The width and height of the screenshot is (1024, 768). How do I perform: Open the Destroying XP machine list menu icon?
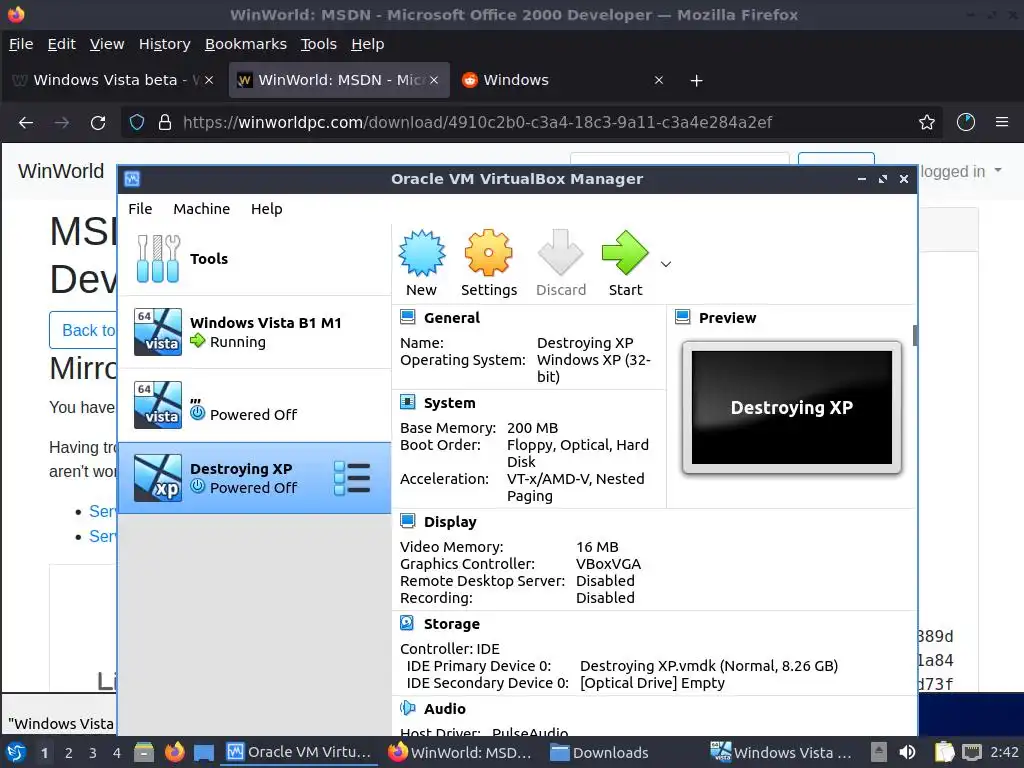tap(352, 478)
